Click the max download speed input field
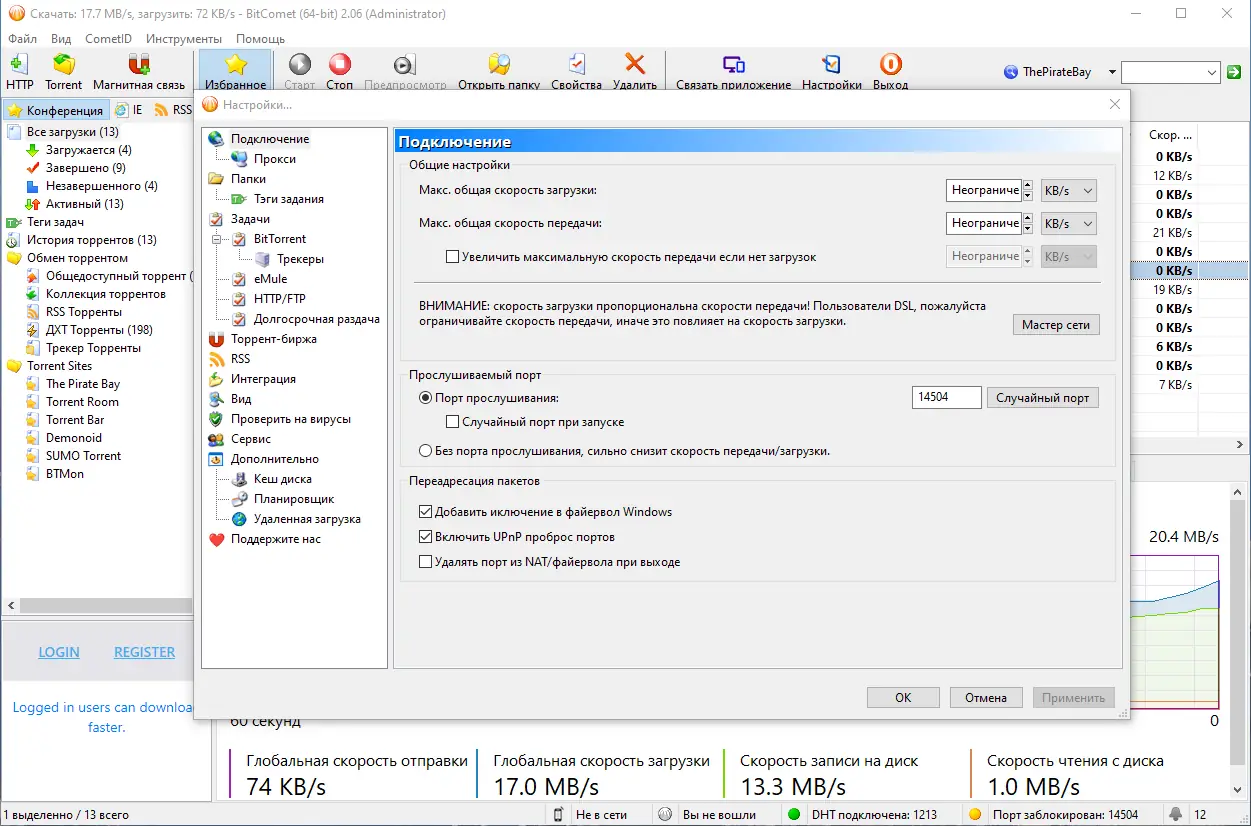The image size is (1251, 826). pos(983,190)
